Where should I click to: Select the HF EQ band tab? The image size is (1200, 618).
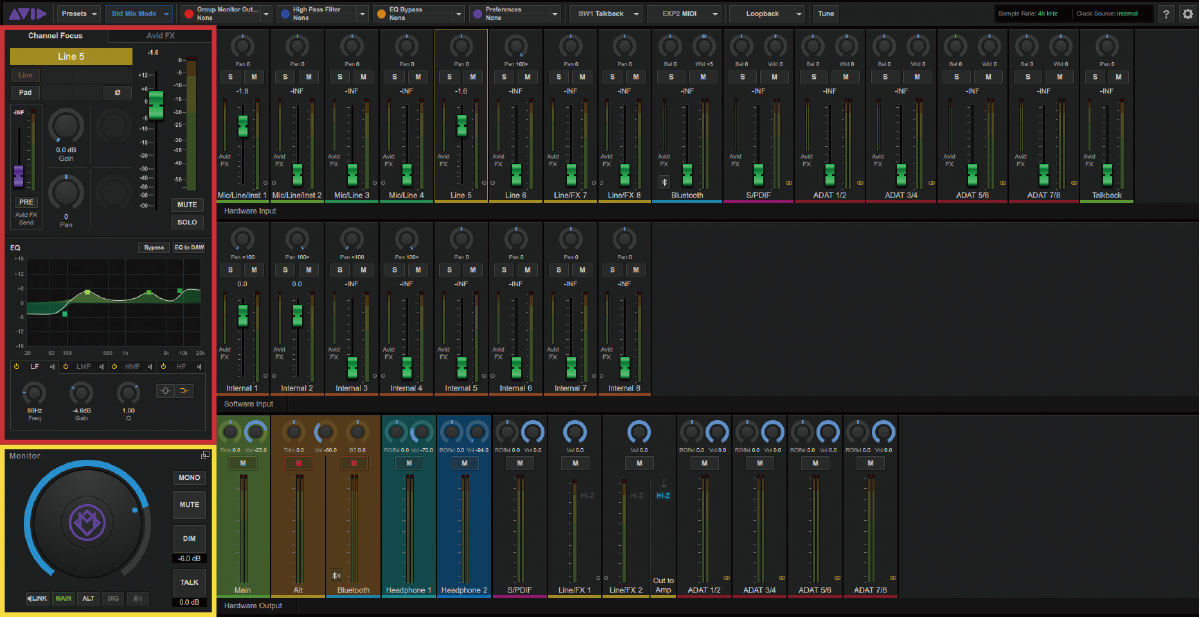click(x=181, y=366)
